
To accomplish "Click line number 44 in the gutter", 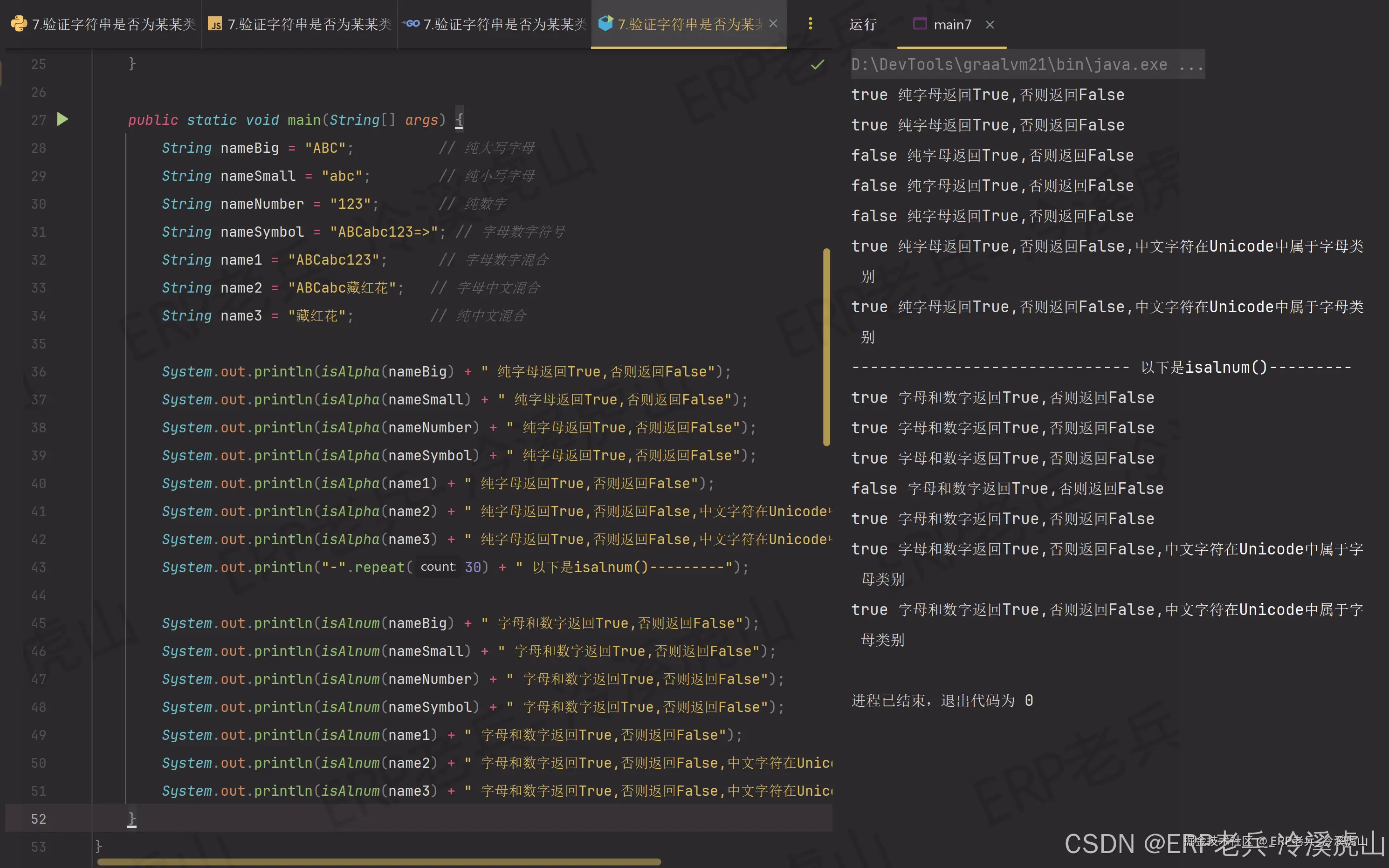I will coord(39,595).
